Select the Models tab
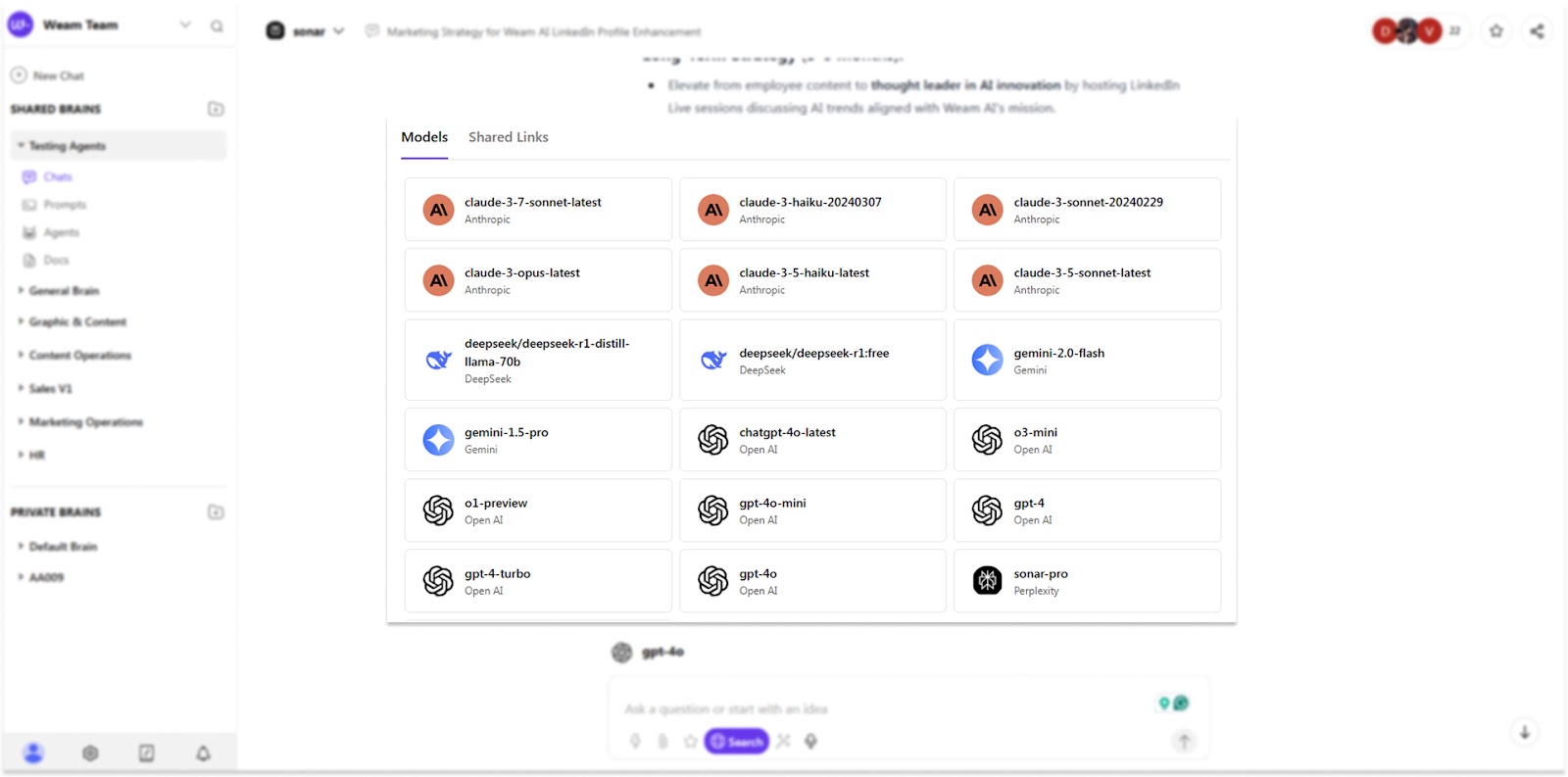This screenshot has width=1568, height=777. pyautogui.click(x=424, y=137)
